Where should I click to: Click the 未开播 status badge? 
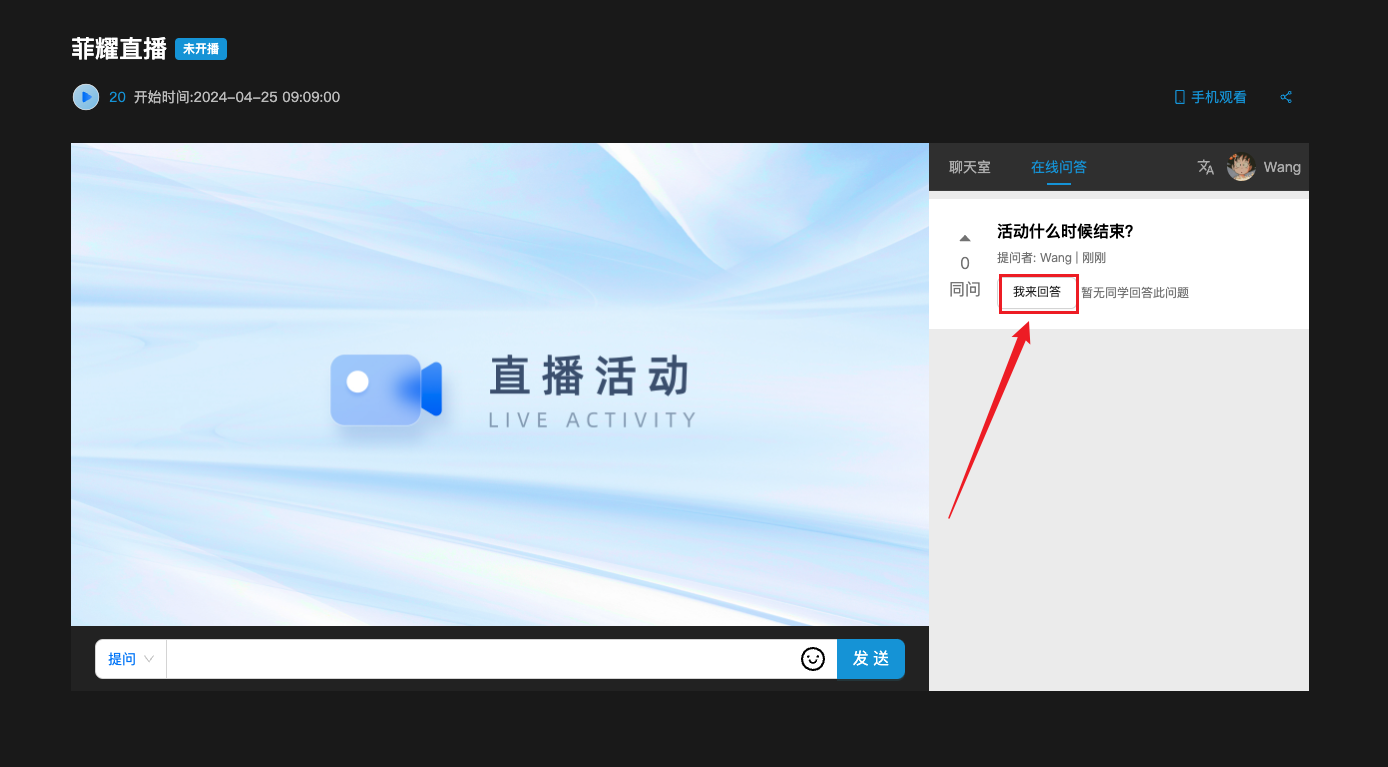coord(201,49)
